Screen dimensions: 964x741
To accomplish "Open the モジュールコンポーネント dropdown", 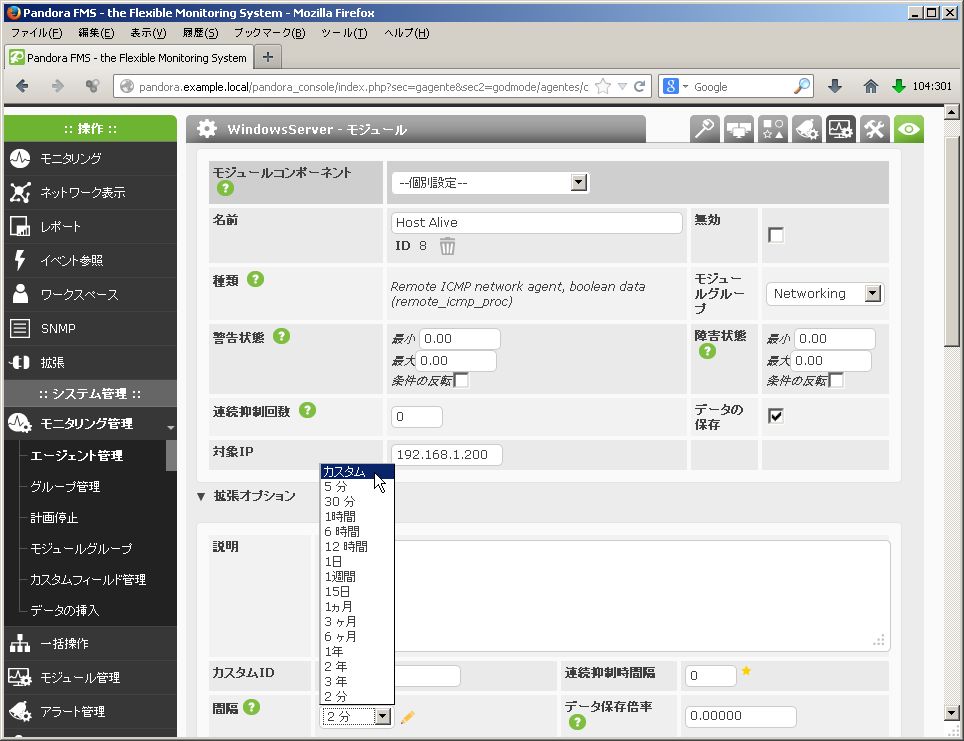I will 491,183.
